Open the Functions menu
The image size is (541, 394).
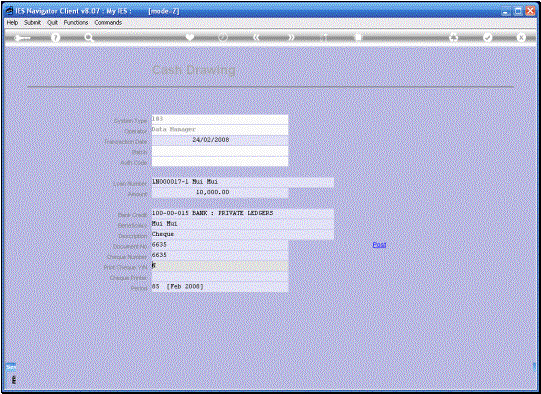[76, 22]
